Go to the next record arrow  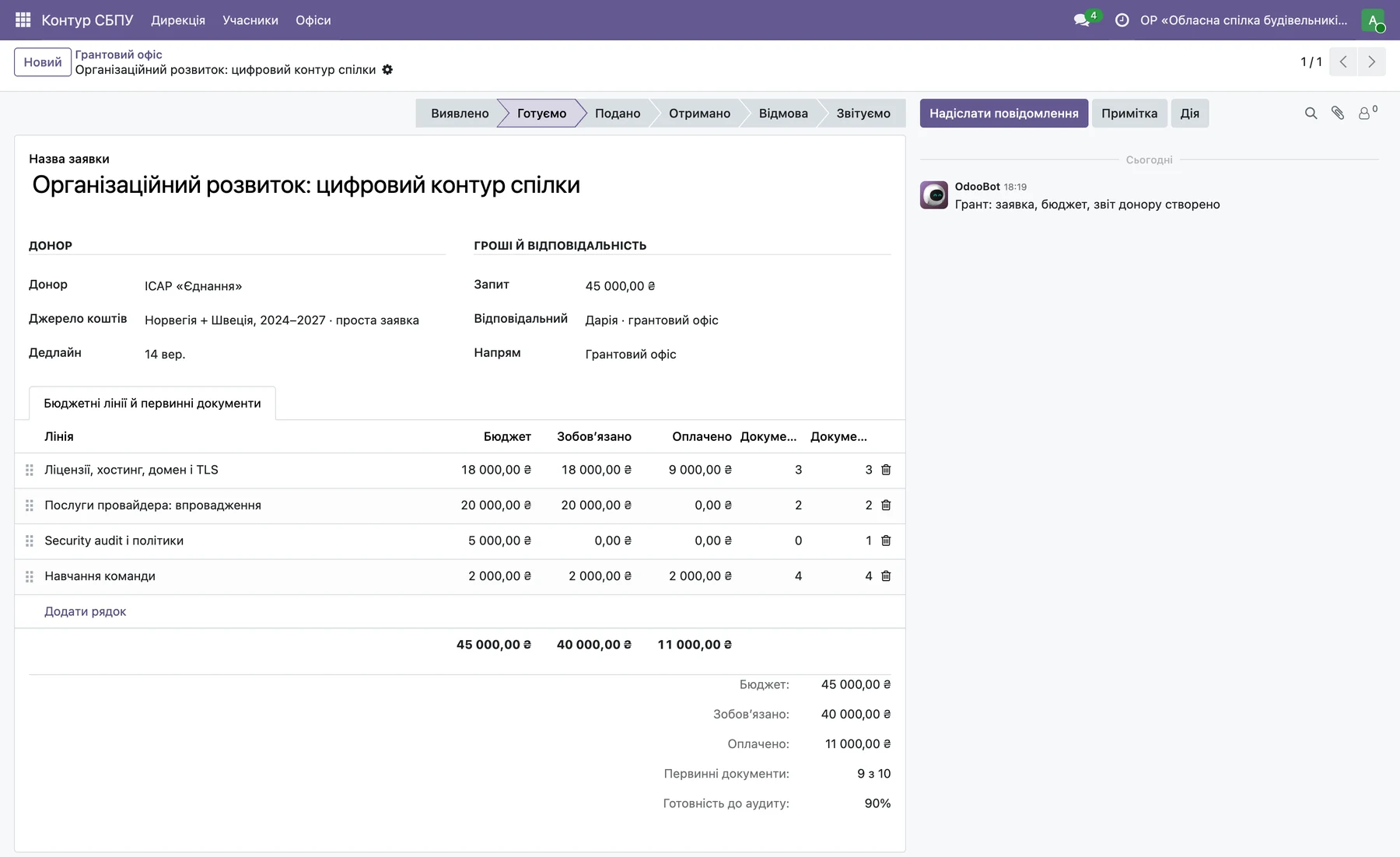(1371, 61)
